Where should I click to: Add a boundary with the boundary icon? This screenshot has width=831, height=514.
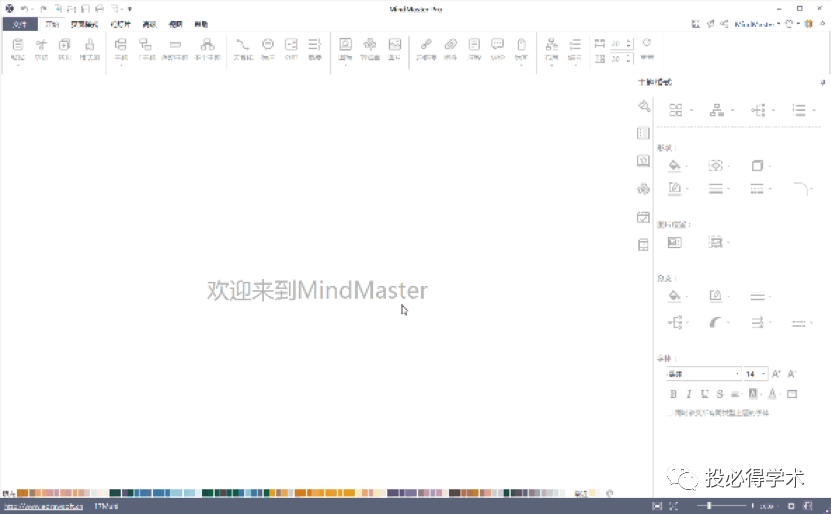pyautogui.click(x=291, y=45)
